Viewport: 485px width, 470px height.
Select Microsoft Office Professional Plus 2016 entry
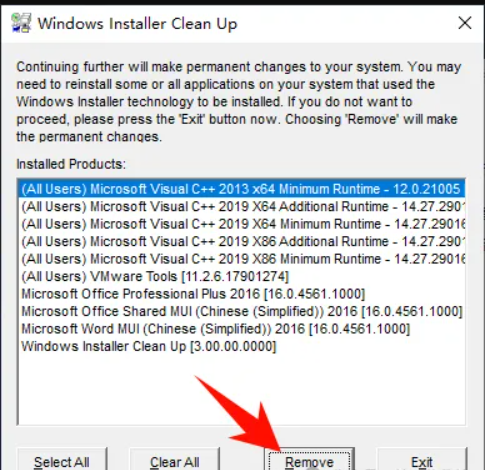point(242,294)
